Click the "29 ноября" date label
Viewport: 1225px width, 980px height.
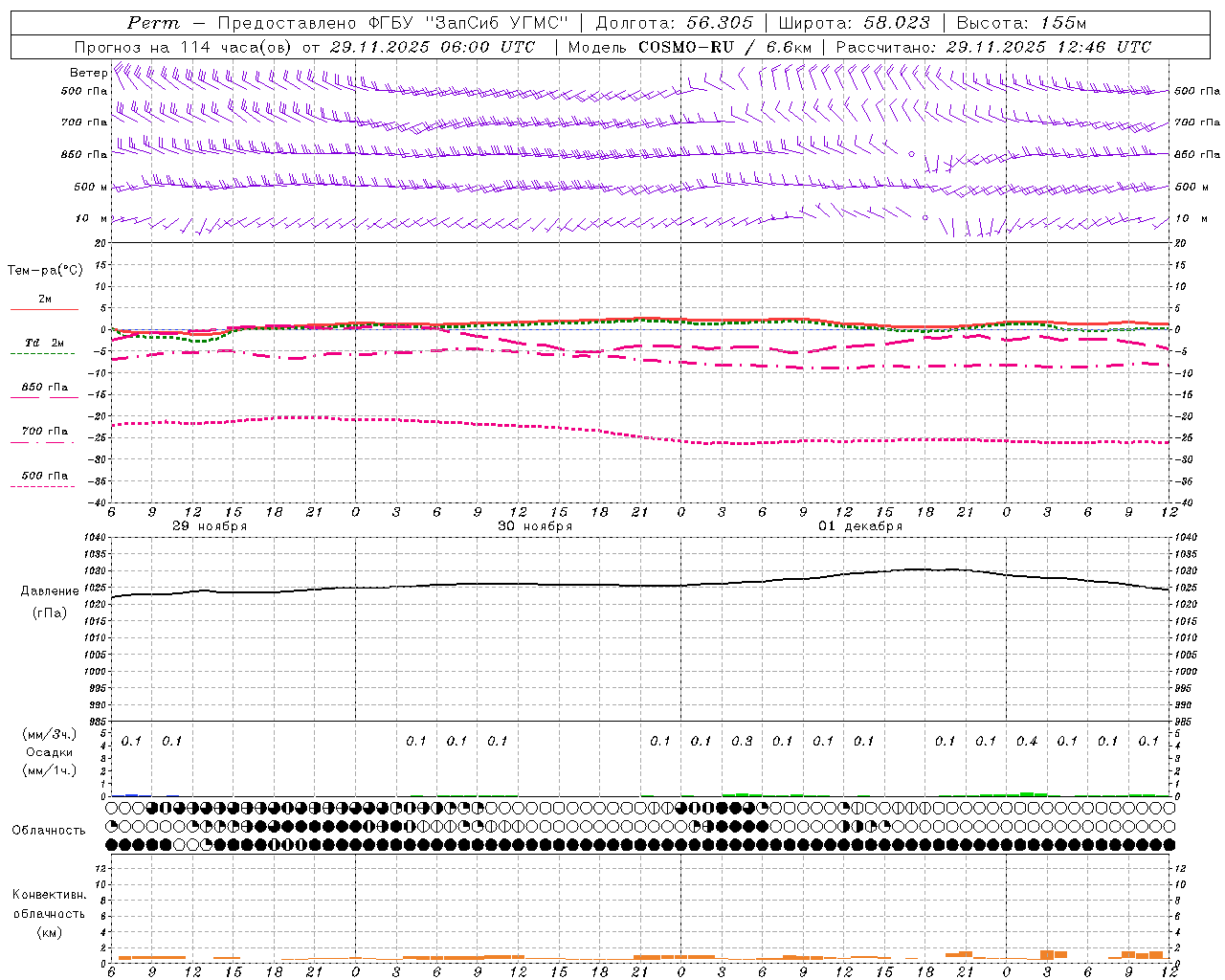(x=210, y=526)
